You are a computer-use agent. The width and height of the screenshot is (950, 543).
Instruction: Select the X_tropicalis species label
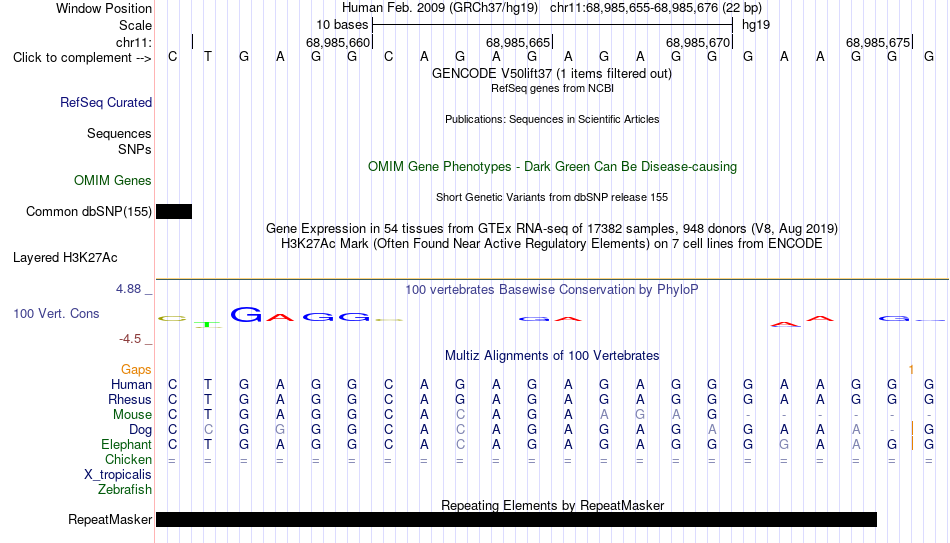click(118, 475)
